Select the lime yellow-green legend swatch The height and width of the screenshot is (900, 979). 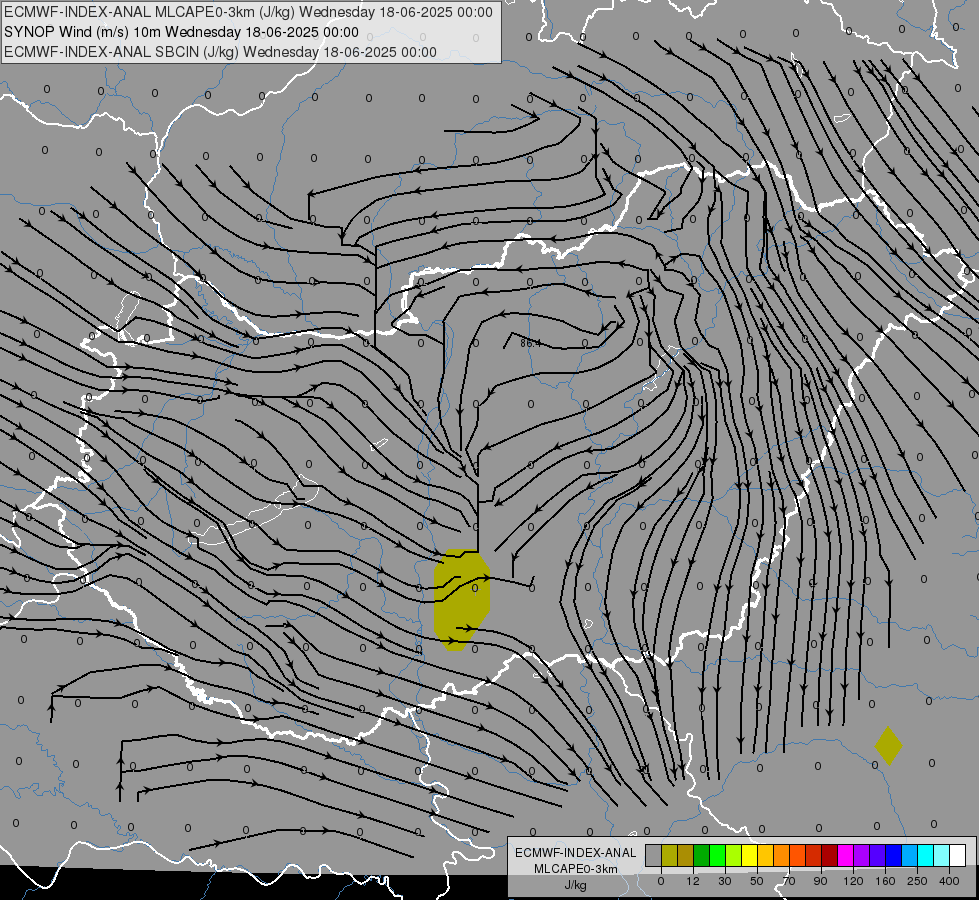click(734, 855)
